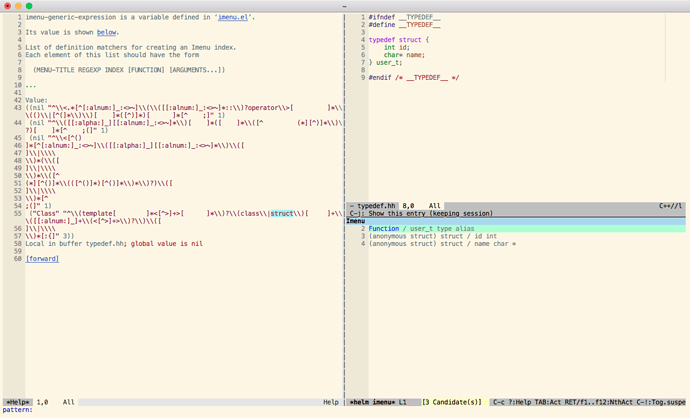Click the 'int id;' code line

pyautogui.click(x=396, y=48)
